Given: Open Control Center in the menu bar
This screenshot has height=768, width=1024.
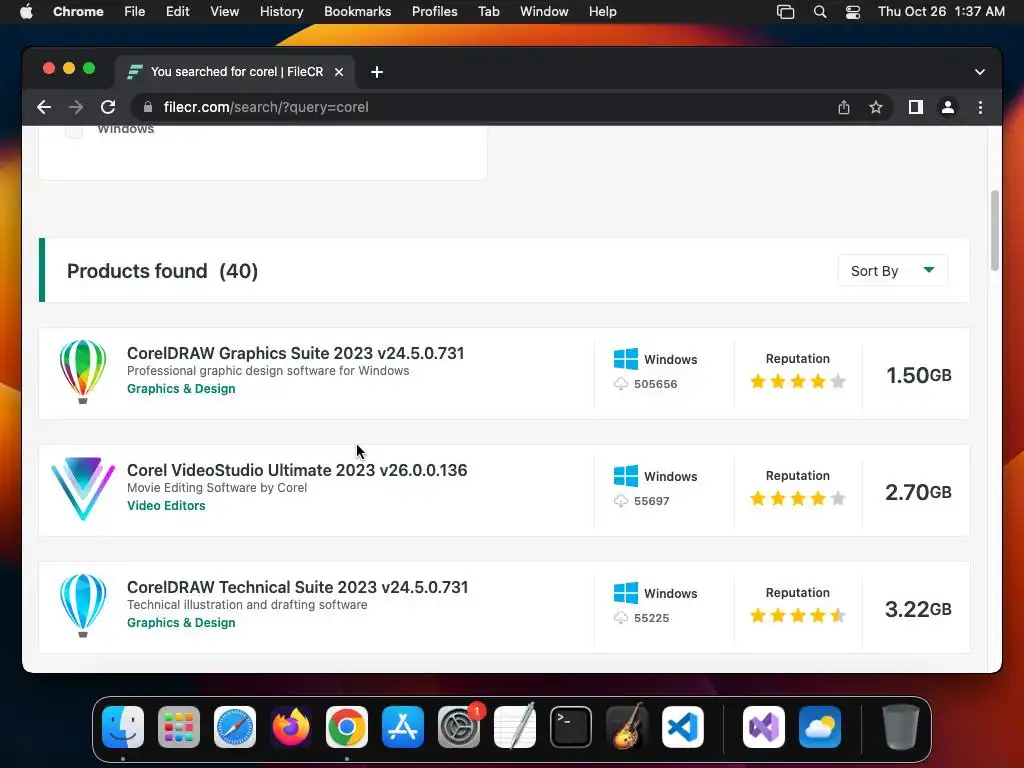Looking at the screenshot, I should click(x=853, y=12).
